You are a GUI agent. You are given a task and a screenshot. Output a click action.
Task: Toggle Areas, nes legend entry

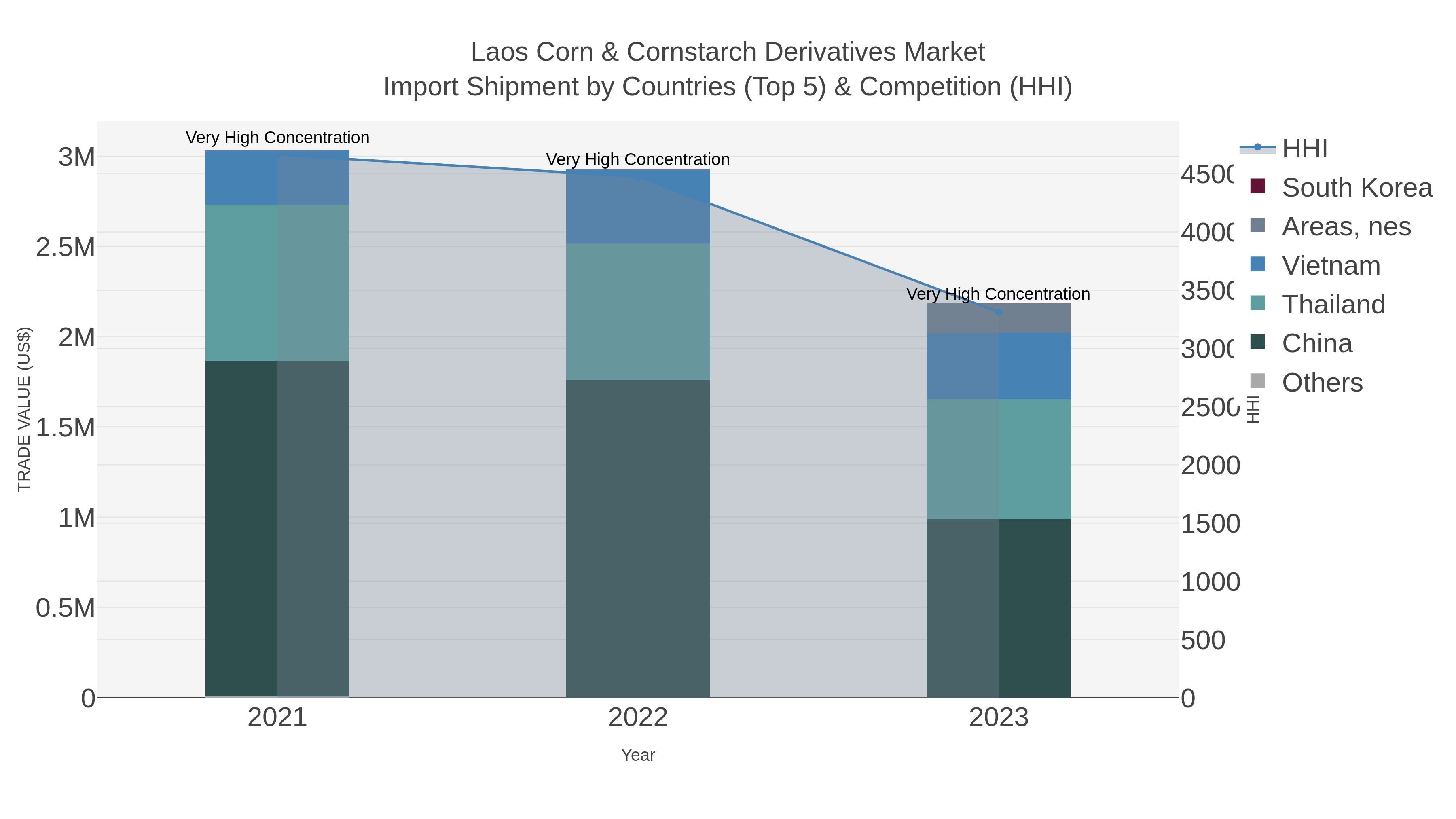pos(1330,226)
